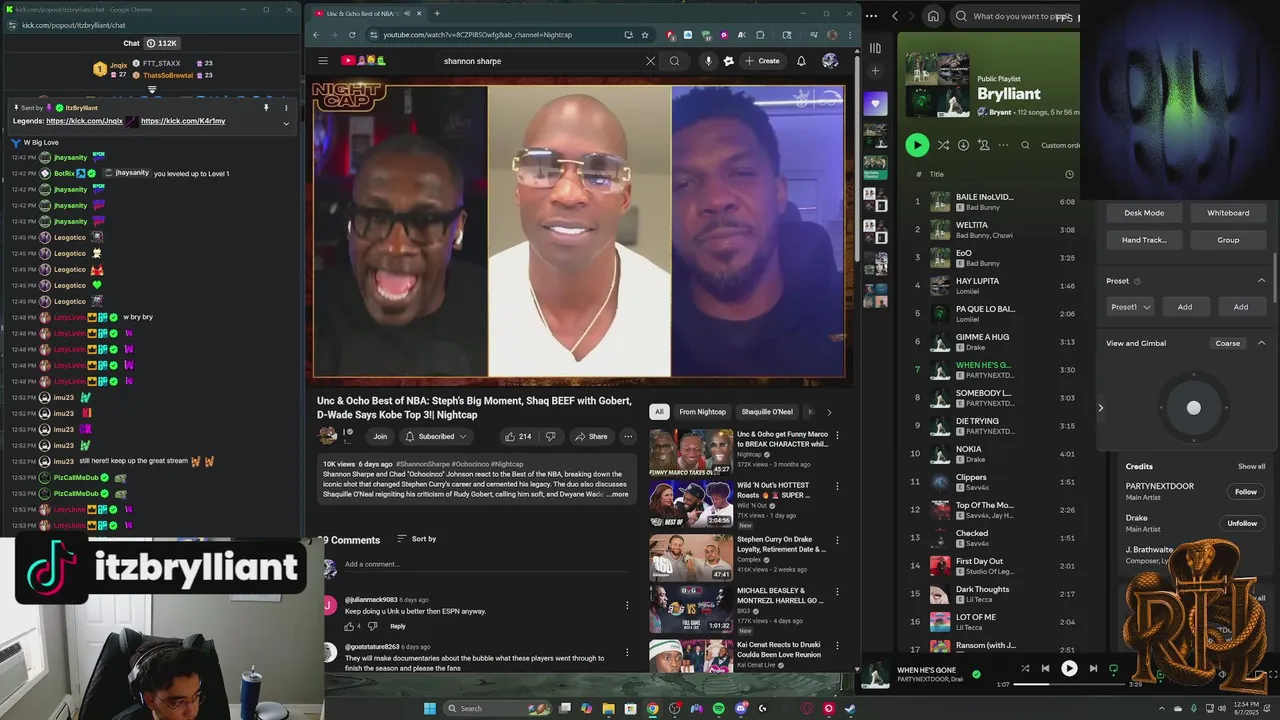Follow PARTYNEXTDOOR in the Credits panel
The width and height of the screenshot is (1280, 720).
click(x=1245, y=491)
